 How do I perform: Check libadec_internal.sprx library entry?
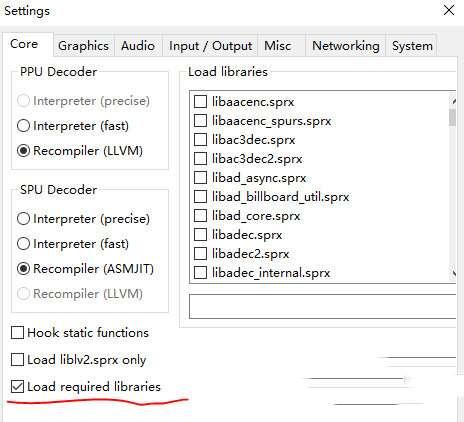(200, 273)
